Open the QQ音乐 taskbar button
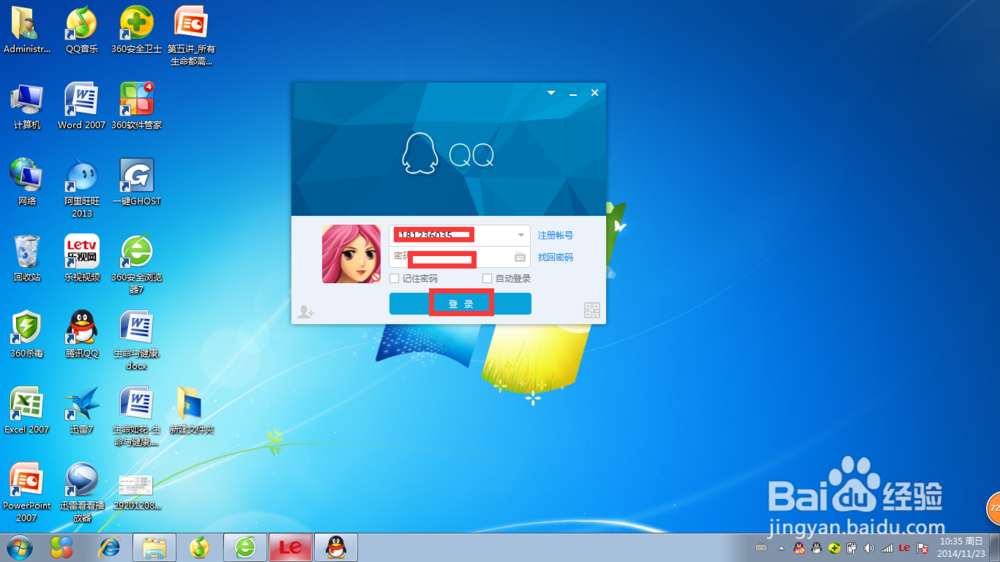 click(200, 548)
